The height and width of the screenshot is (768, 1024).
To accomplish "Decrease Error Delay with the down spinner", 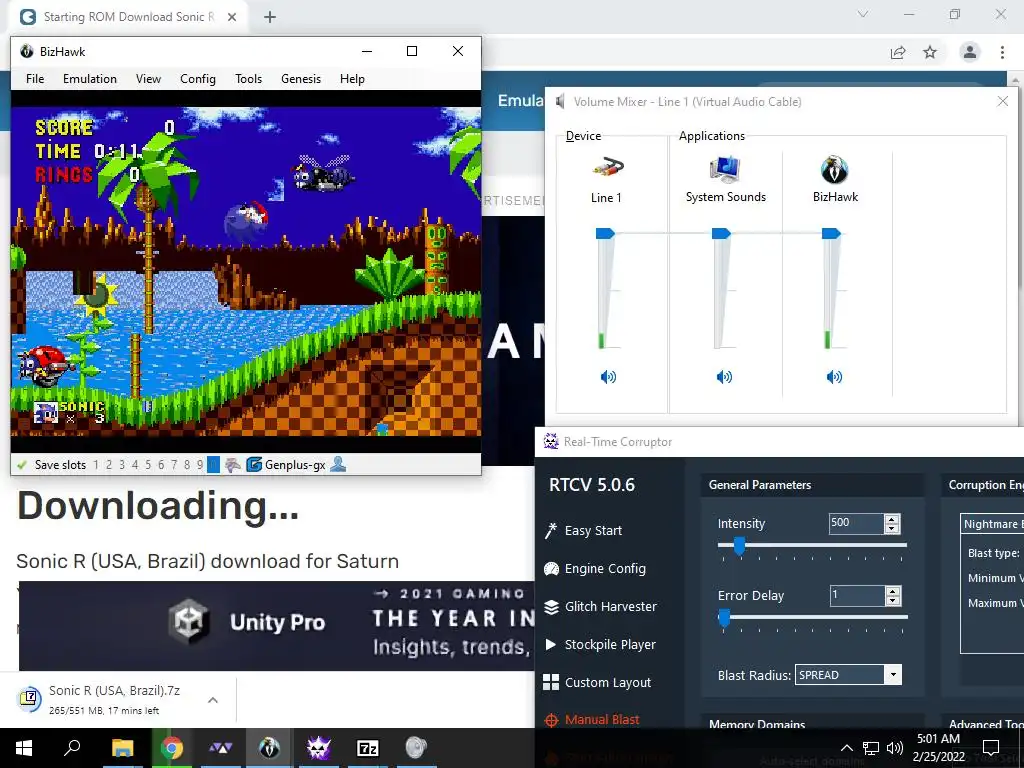I will (892, 600).
